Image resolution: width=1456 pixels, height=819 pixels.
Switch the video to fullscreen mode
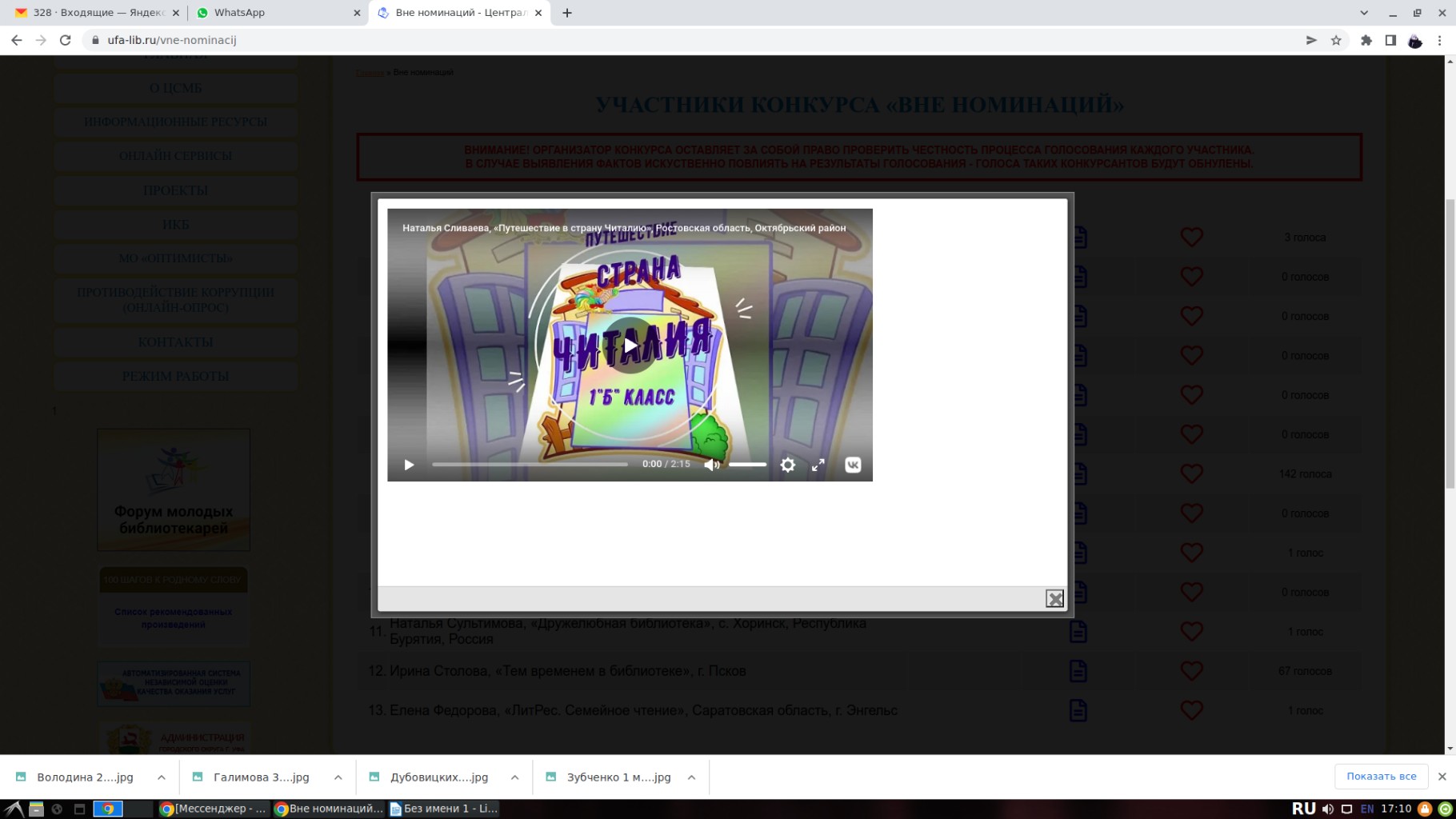pos(818,465)
